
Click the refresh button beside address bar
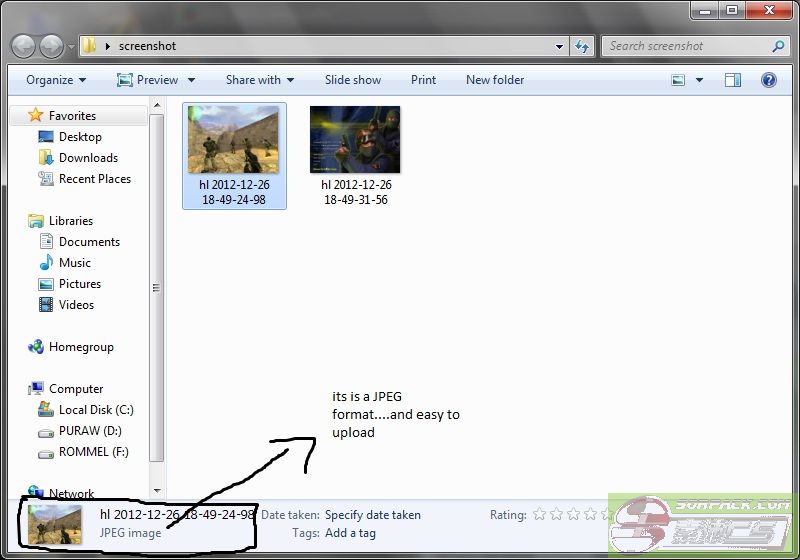pos(582,46)
